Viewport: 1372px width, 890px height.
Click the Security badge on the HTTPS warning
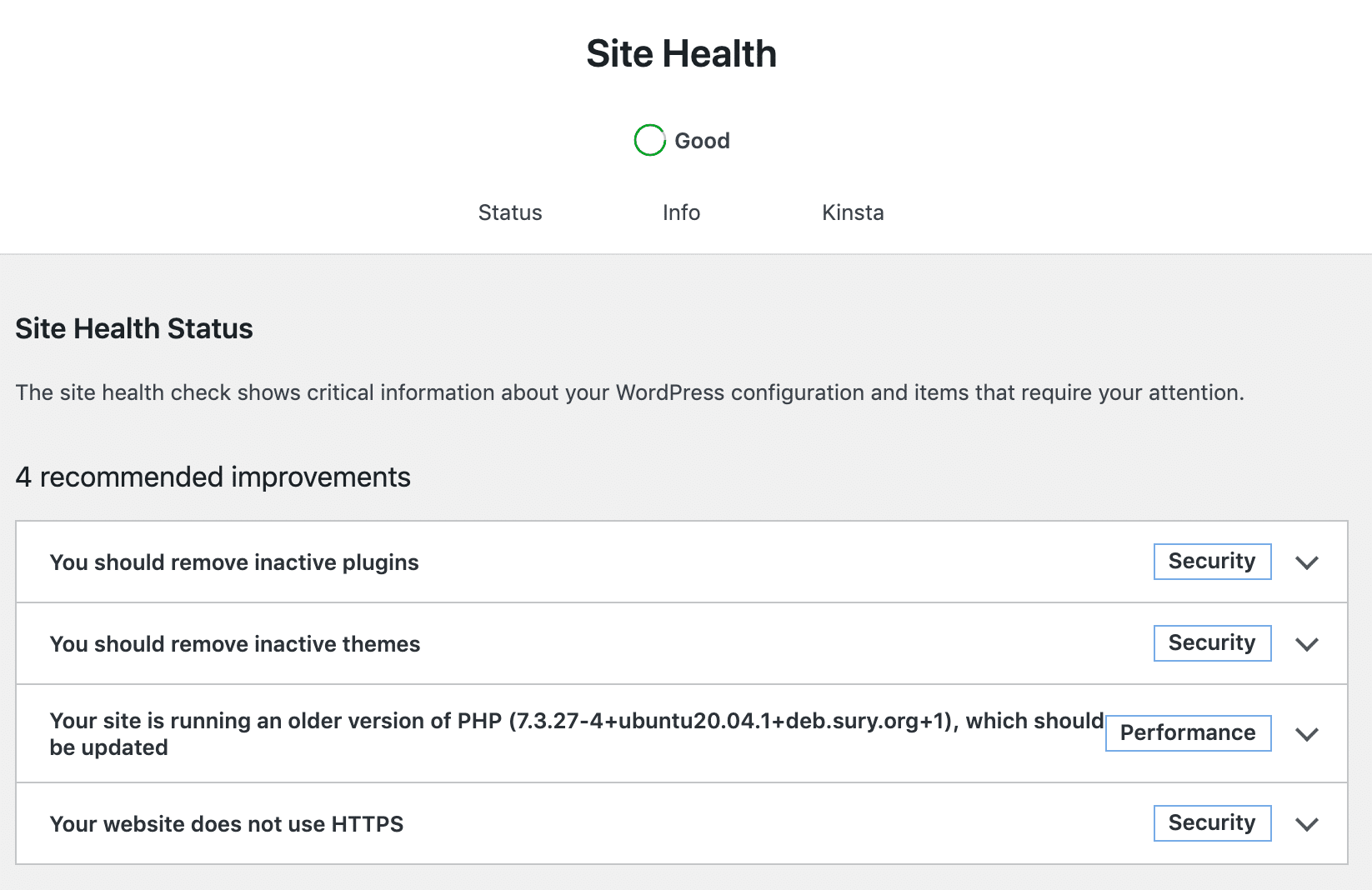pos(1212,822)
